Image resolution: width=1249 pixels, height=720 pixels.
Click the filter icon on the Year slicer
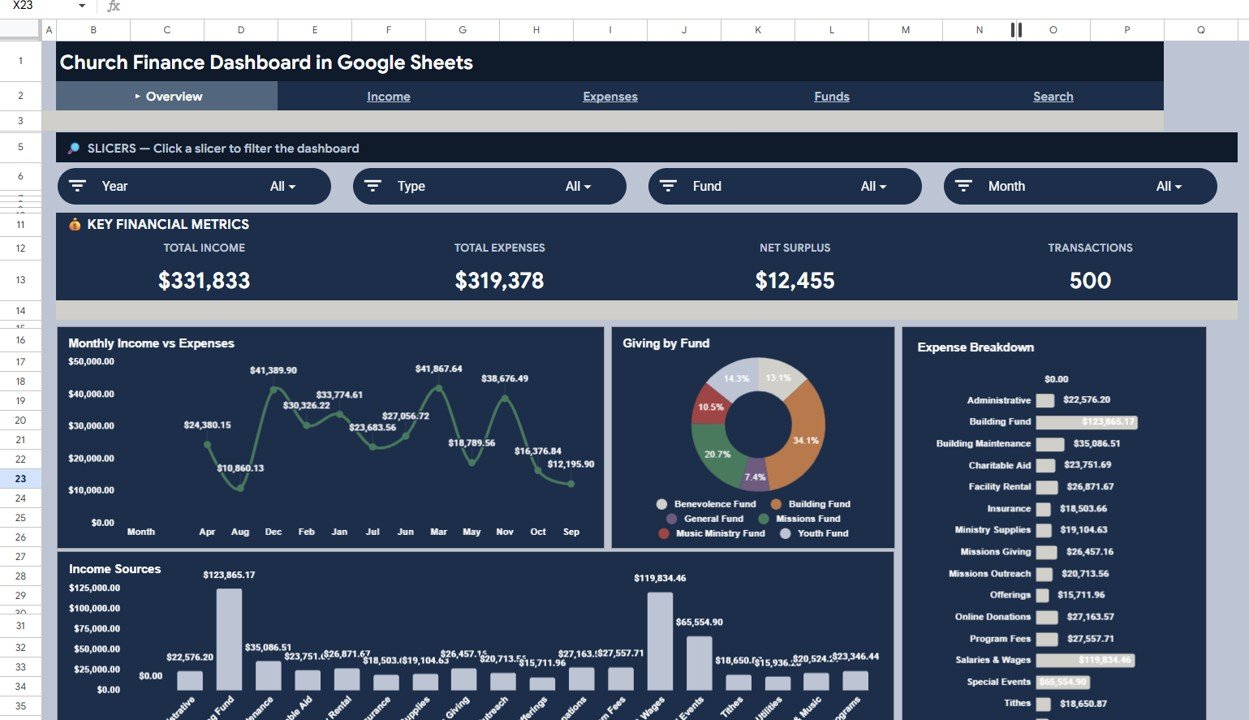[x=77, y=186]
